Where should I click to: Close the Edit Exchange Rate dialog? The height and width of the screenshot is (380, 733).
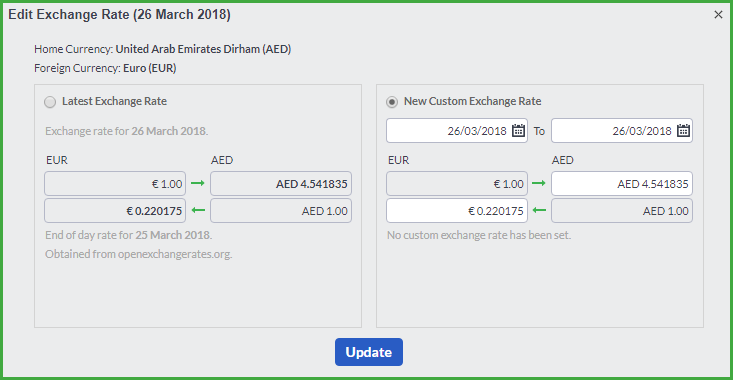(719, 15)
